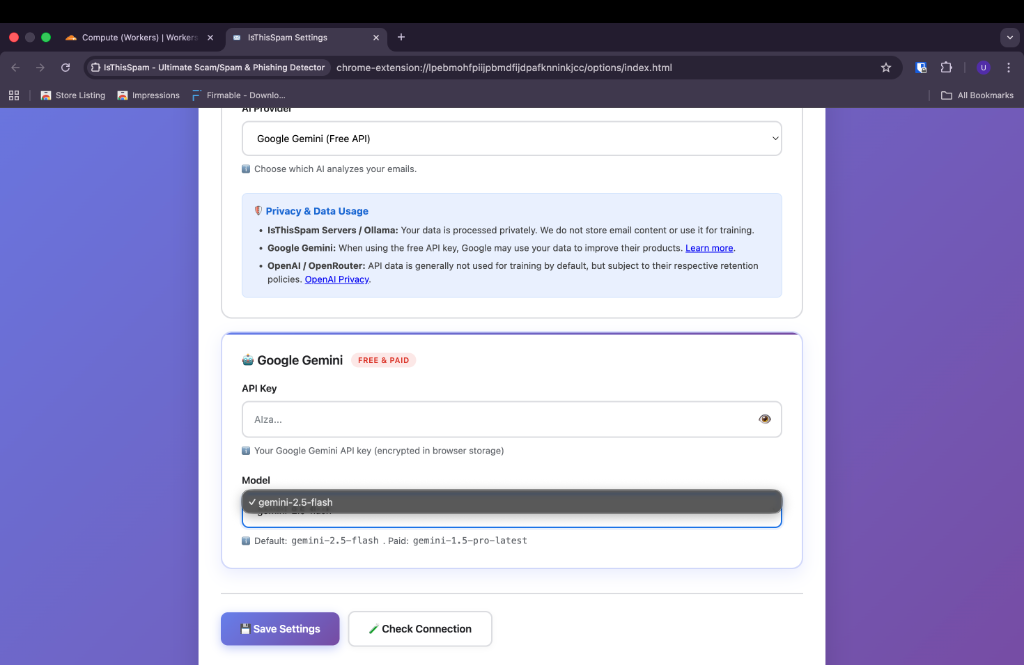Expand the tab search chevron
The height and width of the screenshot is (665, 1024).
point(1008,37)
